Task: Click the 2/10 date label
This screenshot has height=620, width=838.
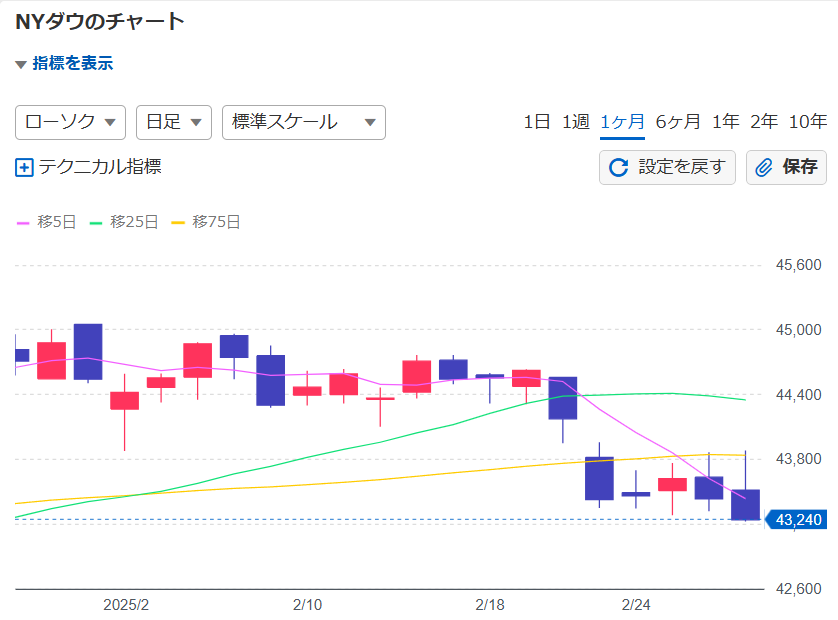Action: [307, 604]
